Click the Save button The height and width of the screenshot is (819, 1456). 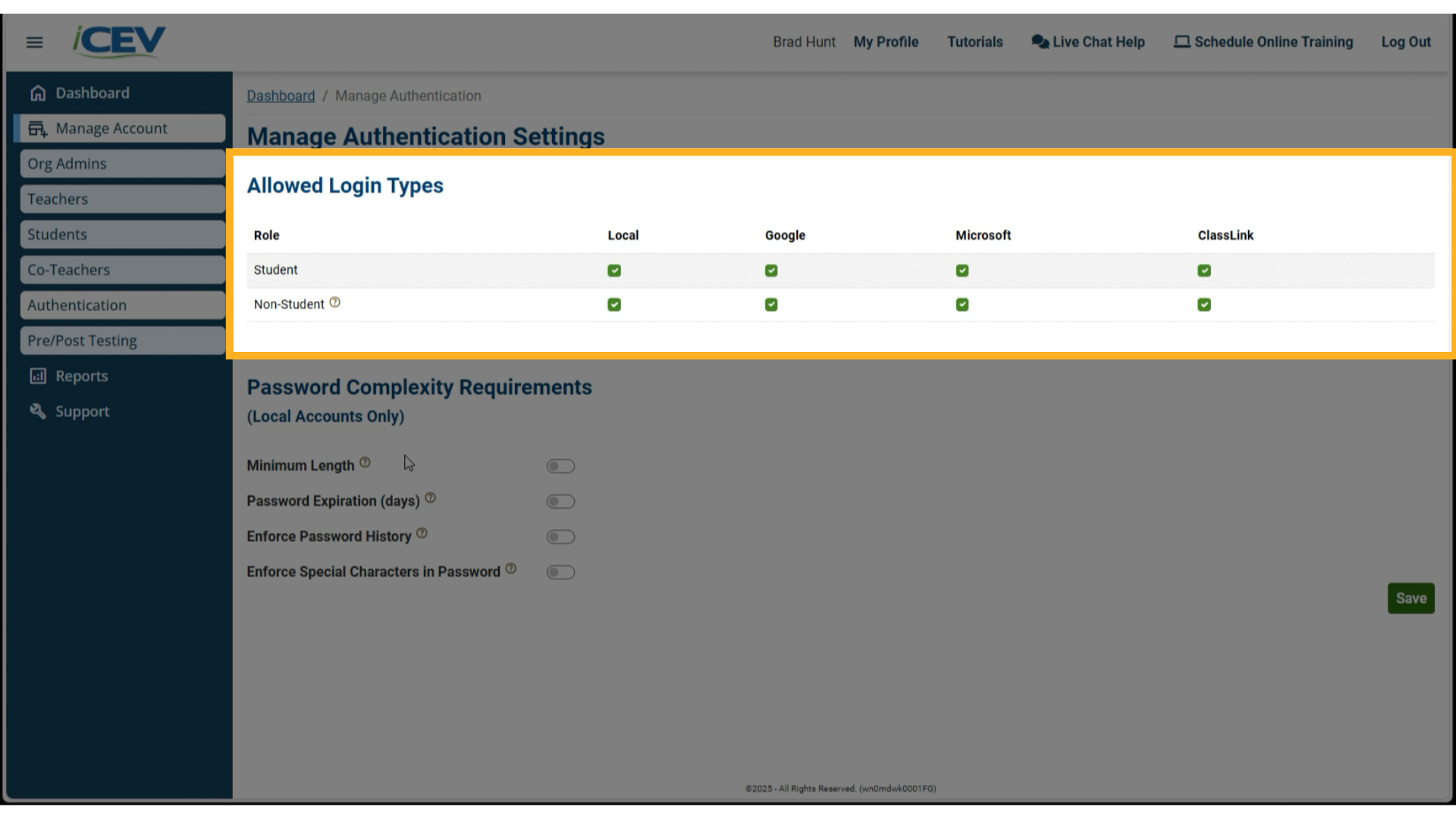(x=1410, y=598)
